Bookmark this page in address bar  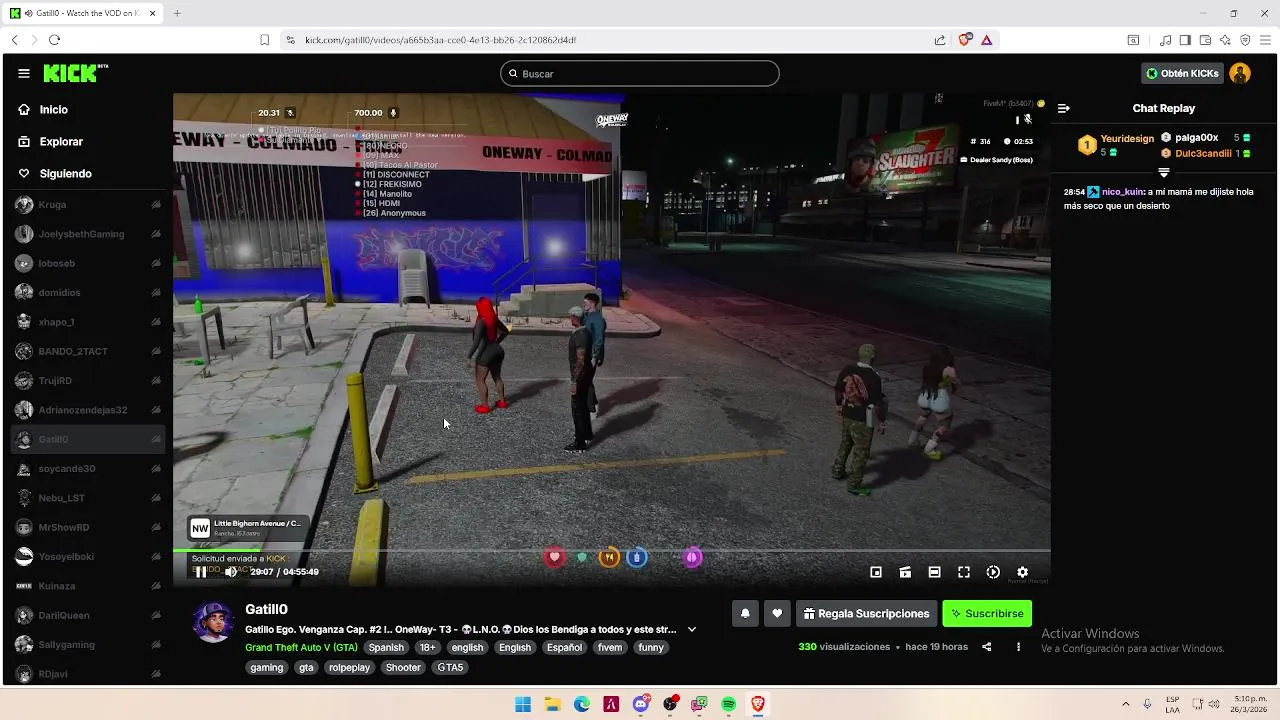click(264, 40)
